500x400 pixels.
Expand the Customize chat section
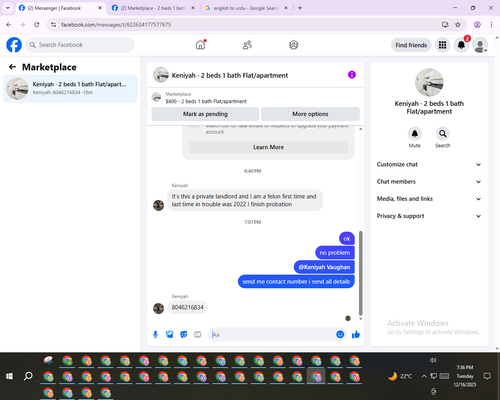(429, 164)
